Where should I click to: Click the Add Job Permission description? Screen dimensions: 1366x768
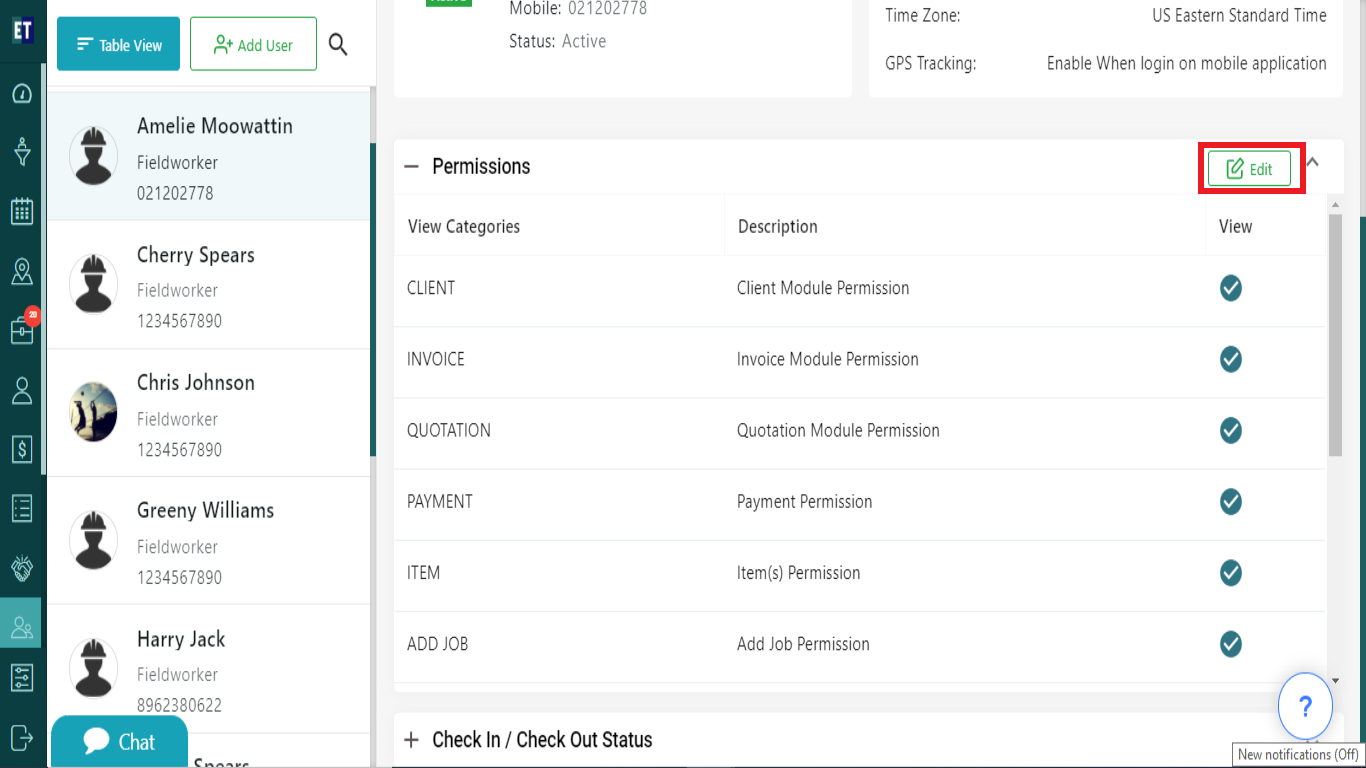tap(803, 644)
